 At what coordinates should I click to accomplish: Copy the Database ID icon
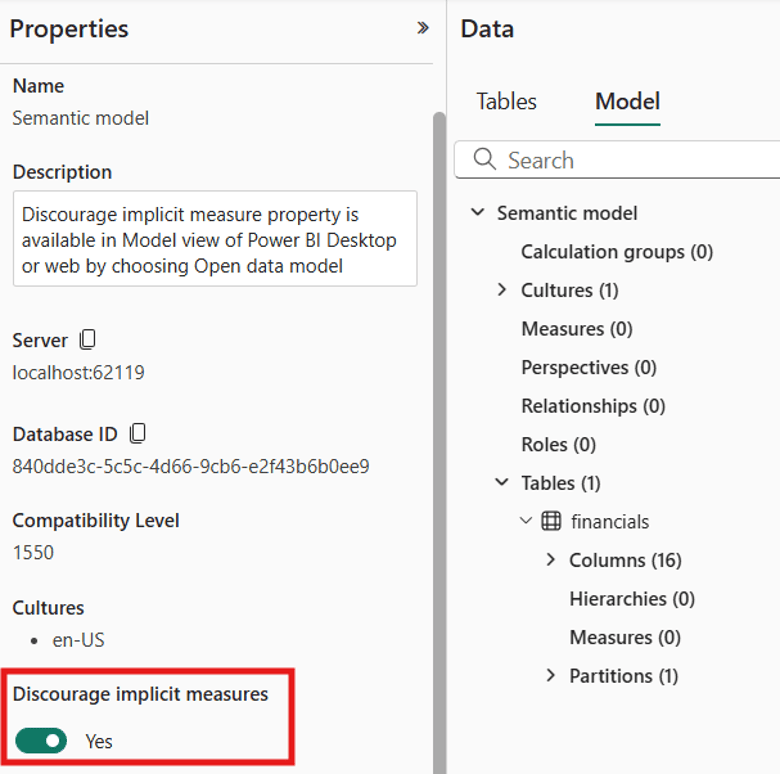(x=138, y=433)
